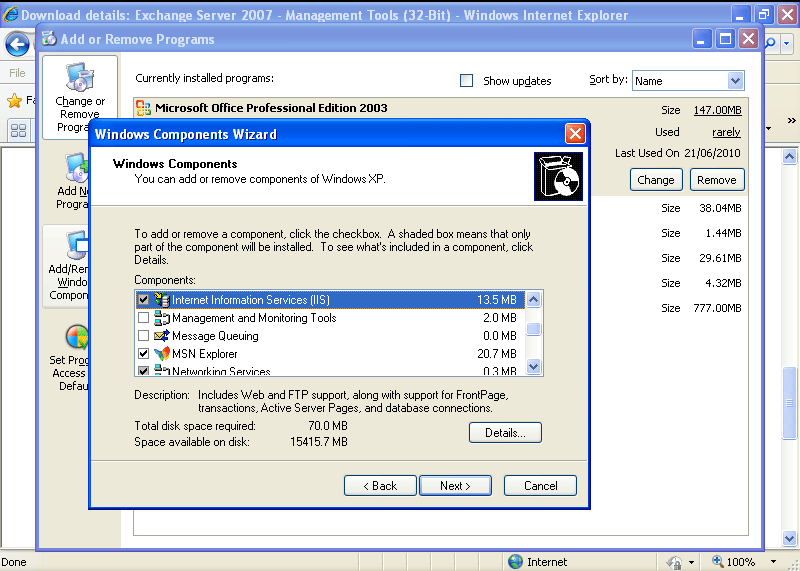
Task: Open the protected mode status dropdown arrow
Action: [691, 562]
